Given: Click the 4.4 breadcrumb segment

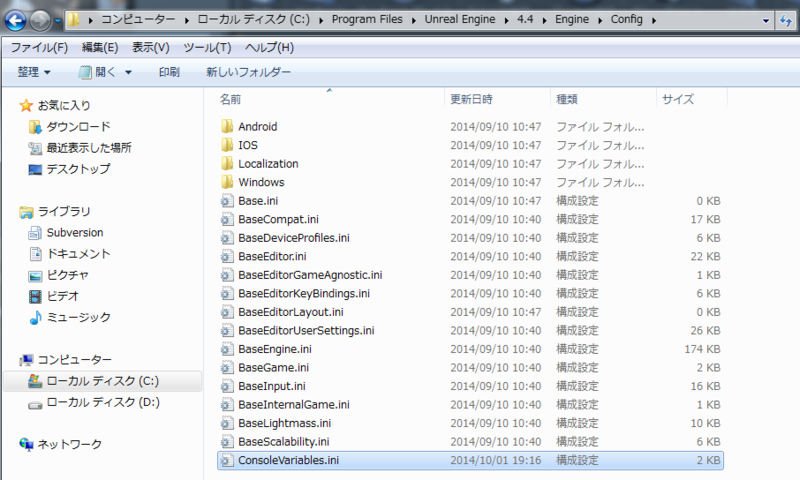Looking at the screenshot, I should pyautogui.click(x=525, y=19).
